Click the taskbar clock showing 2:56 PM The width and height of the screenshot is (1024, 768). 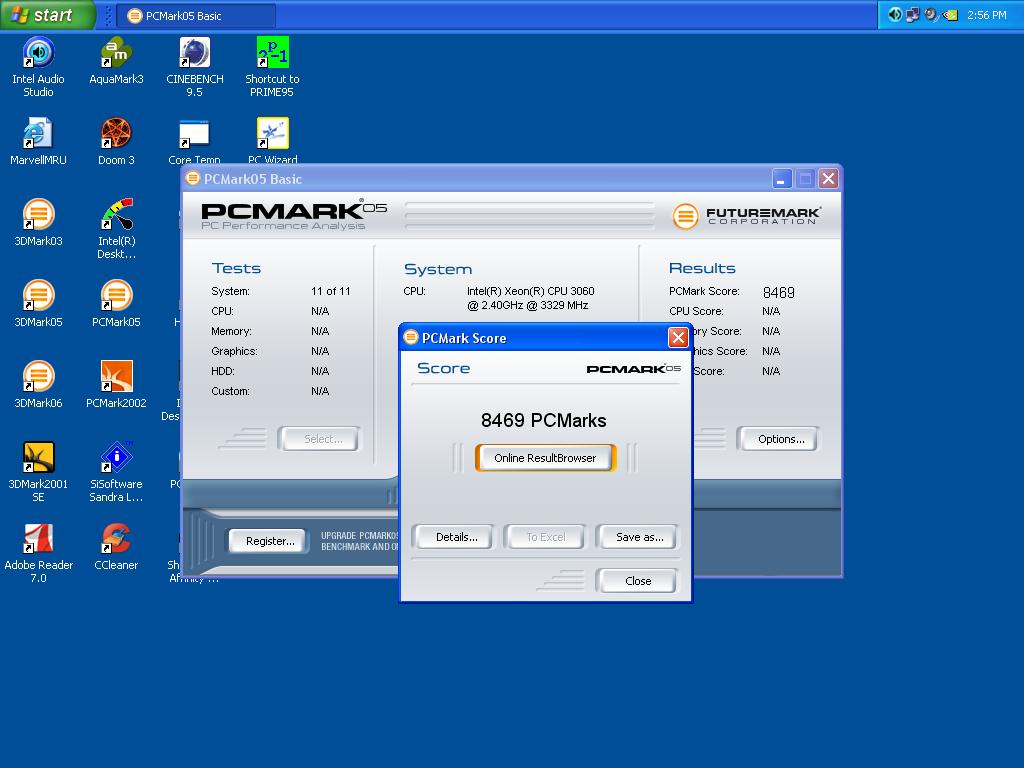(x=986, y=15)
